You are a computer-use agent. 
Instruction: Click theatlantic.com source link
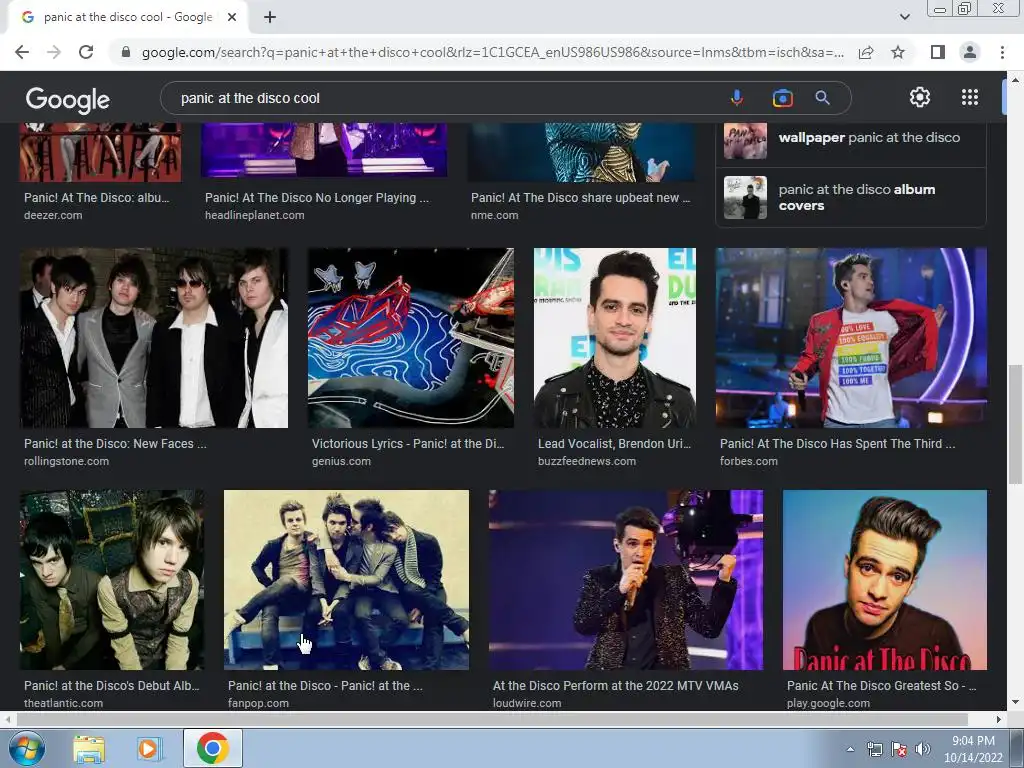tap(63, 703)
